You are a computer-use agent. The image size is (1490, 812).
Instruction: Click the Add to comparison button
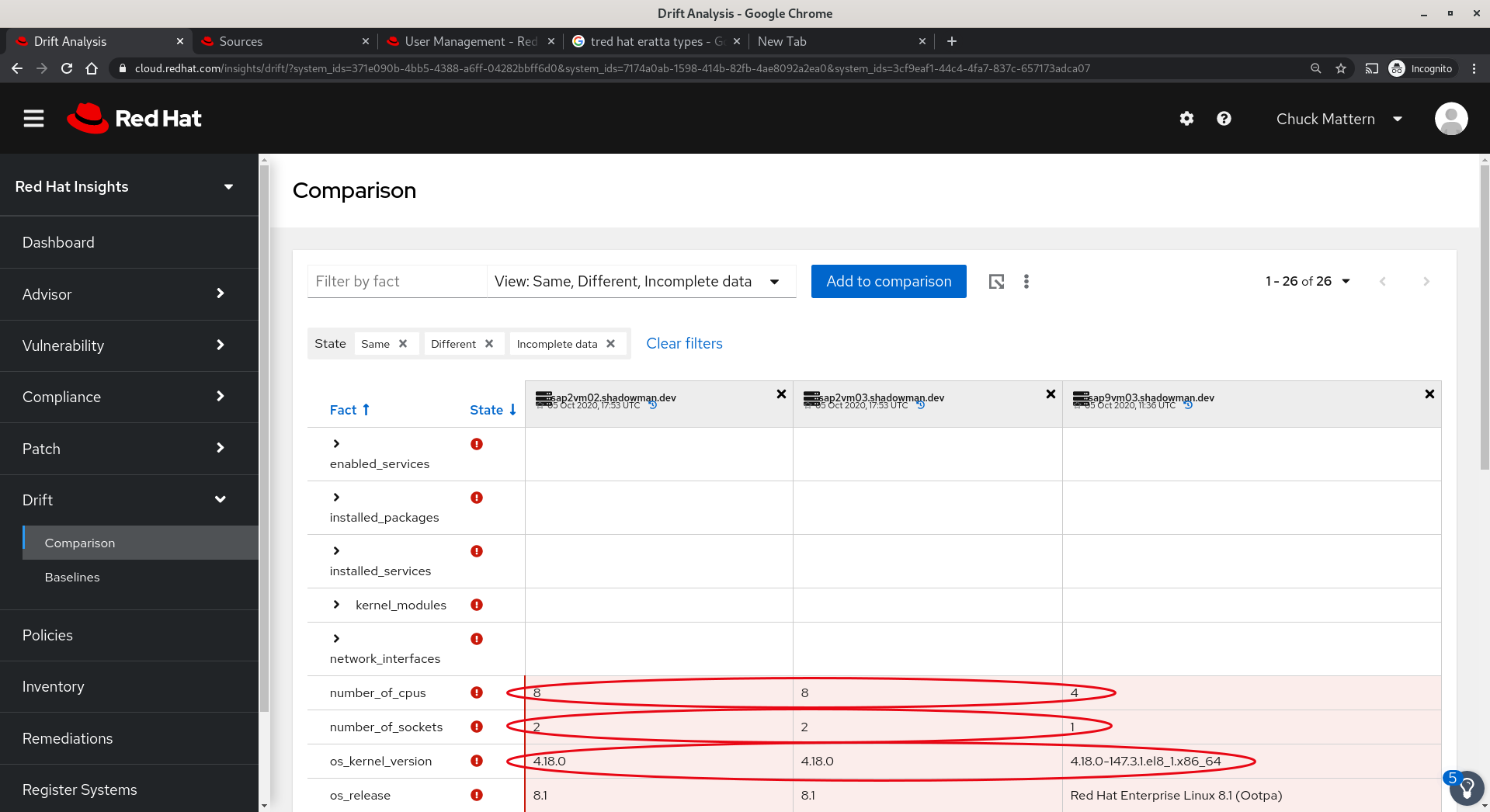(889, 281)
